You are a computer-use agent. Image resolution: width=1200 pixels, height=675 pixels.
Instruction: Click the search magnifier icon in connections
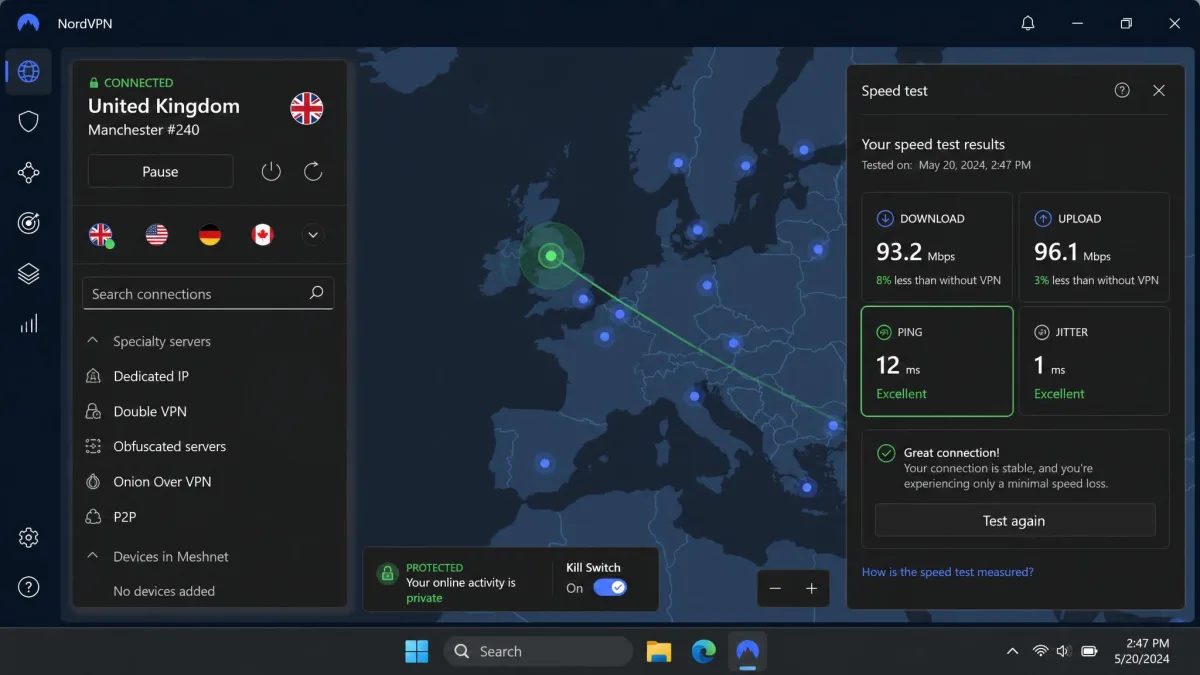pos(316,293)
